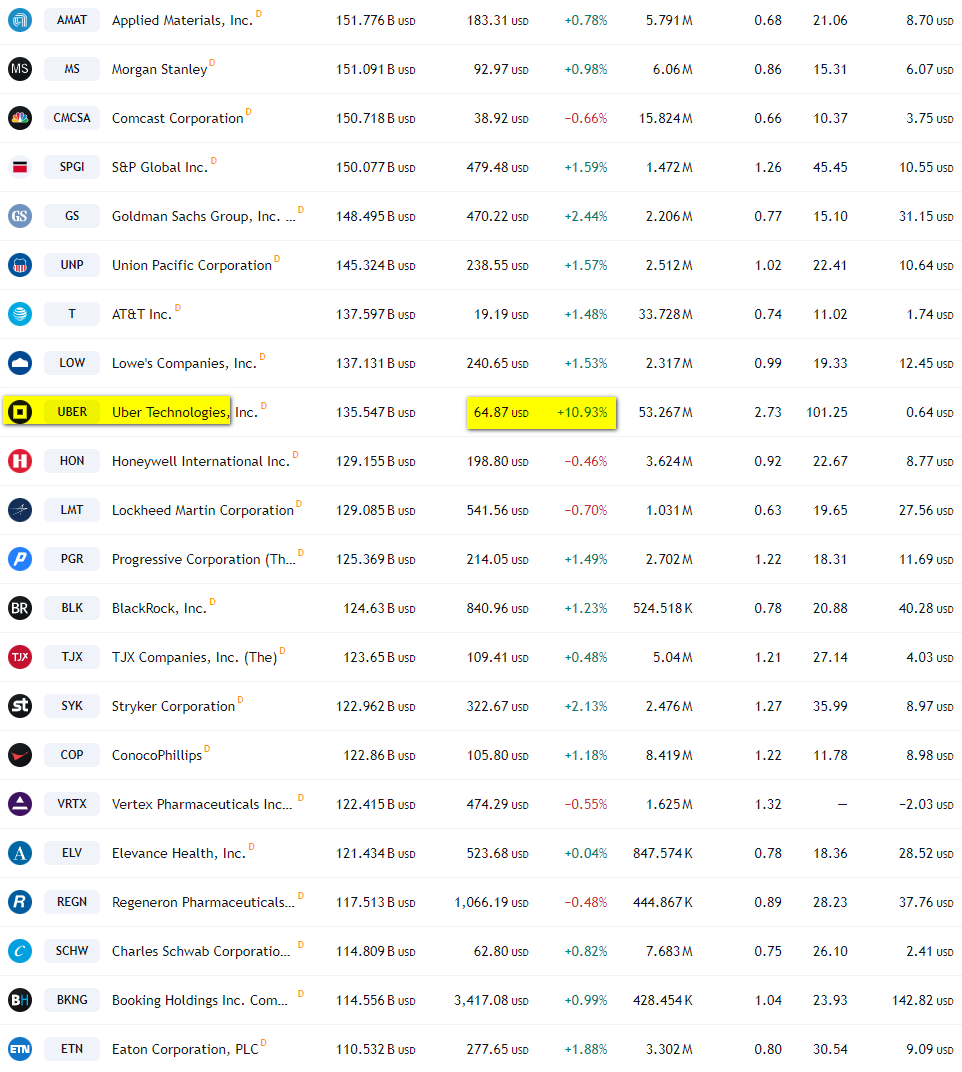Open the TJX Companies, Inc. (The) link
Viewport: 962px width, 1072px height.
(x=195, y=658)
